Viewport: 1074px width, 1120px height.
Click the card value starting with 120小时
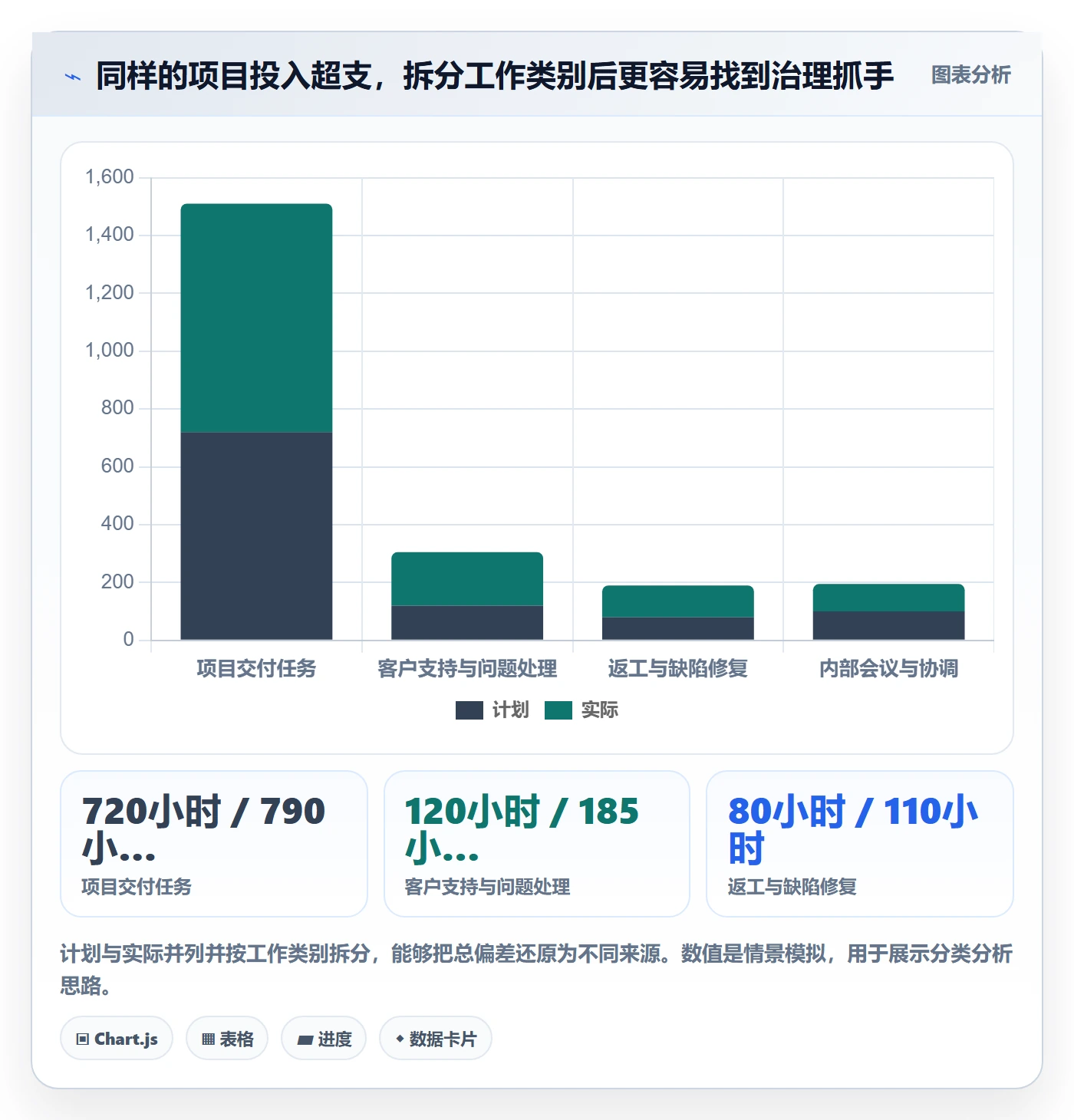522,829
